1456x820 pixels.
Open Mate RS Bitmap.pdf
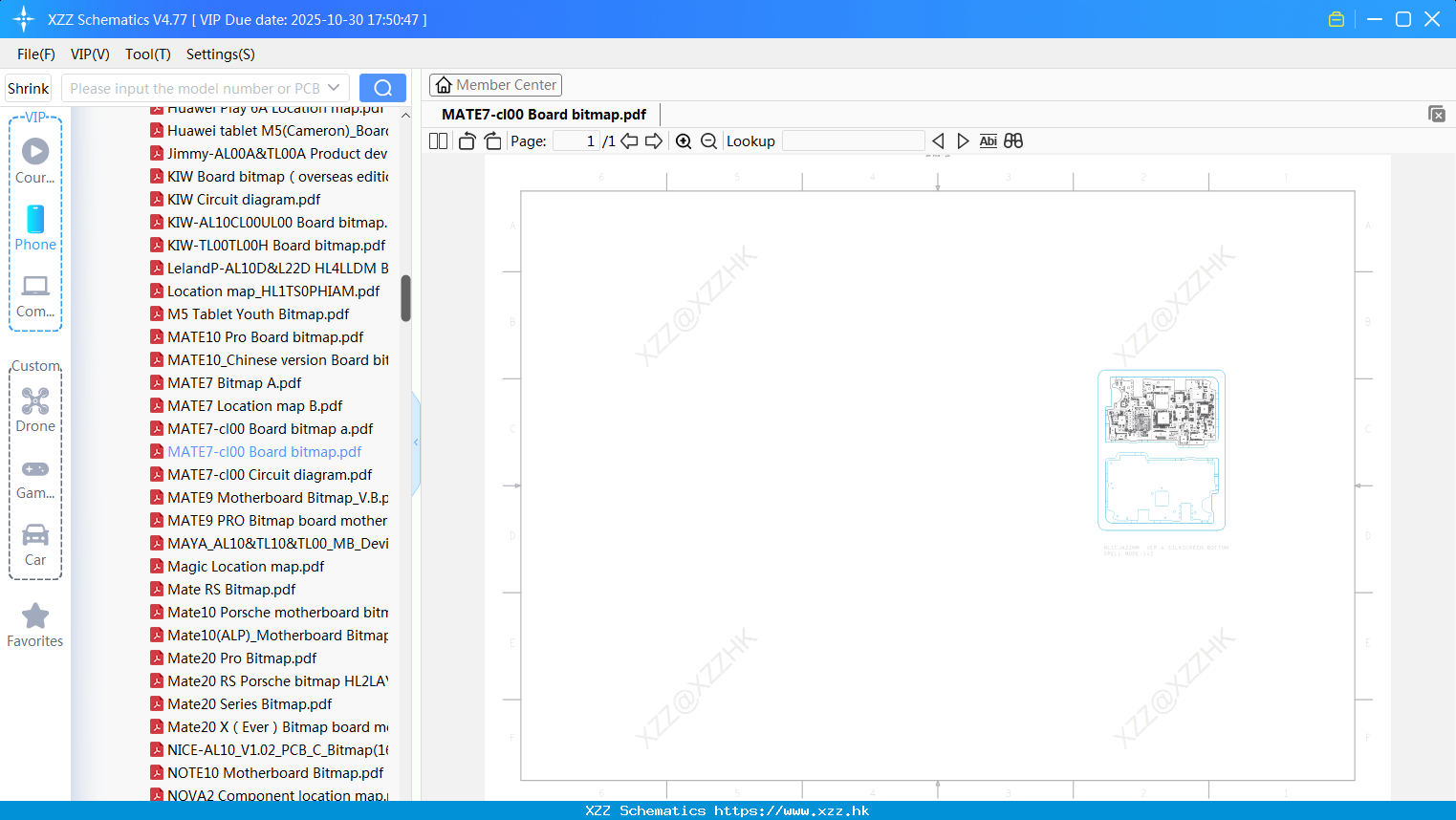231,590
